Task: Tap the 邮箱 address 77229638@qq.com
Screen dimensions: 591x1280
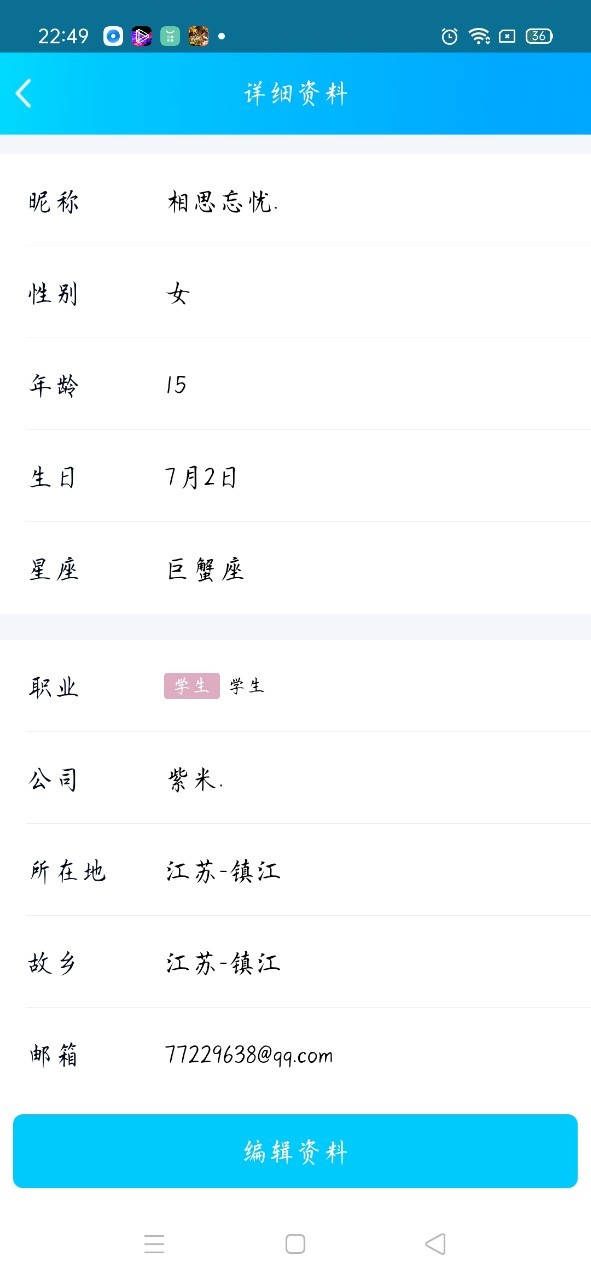Action: pos(249,1055)
